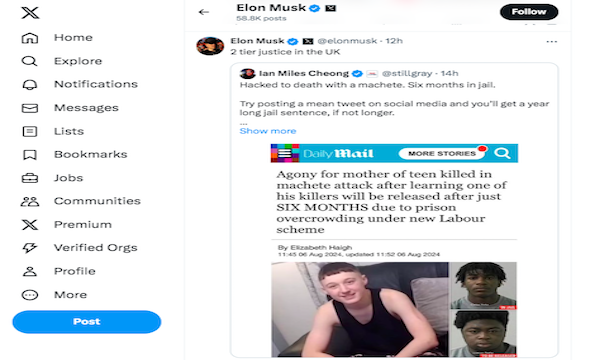The image size is (590, 360).
Task: Open the Notifications bell icon
Action: point(30,85)
